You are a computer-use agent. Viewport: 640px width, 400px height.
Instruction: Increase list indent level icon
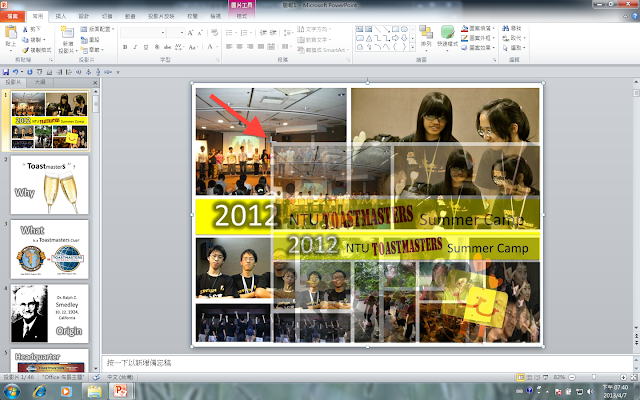(x=273, y=33)
